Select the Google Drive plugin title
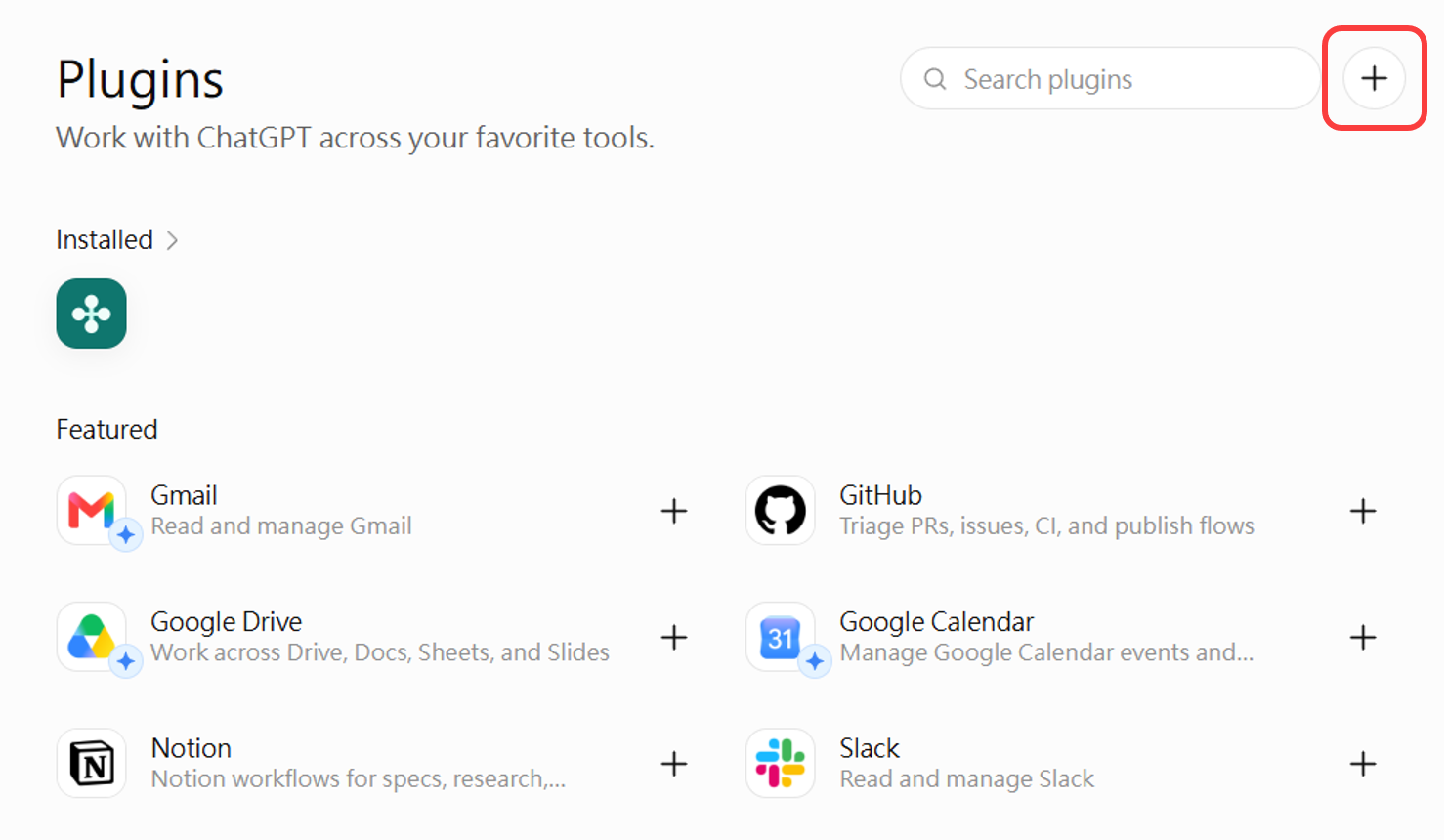This screenshot has width=1447, height=840. pos(227,622)
